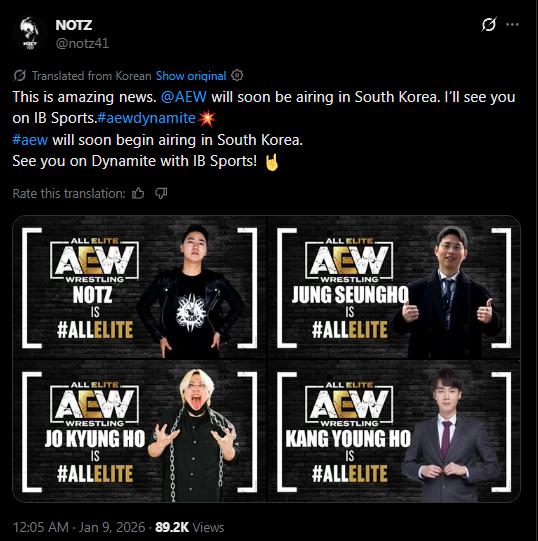This screenshot has width=538, height=541.
Task: Click the Grok icon at top right
Action: pos(489,24)
